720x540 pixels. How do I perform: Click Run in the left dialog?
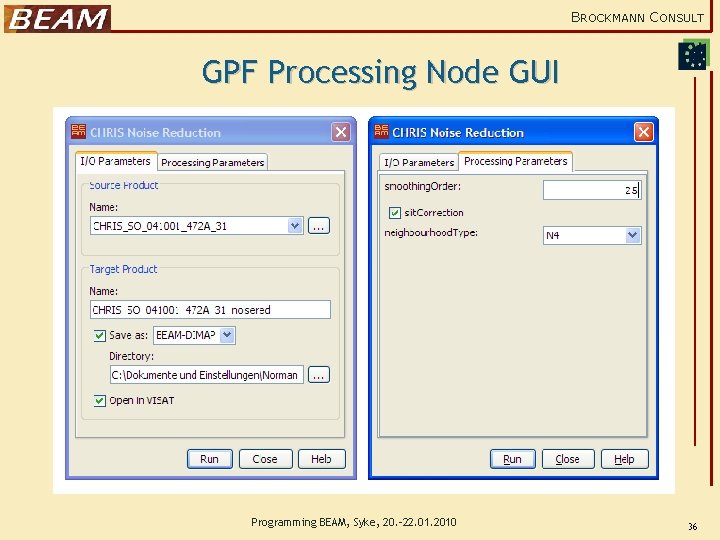point(209,459)
